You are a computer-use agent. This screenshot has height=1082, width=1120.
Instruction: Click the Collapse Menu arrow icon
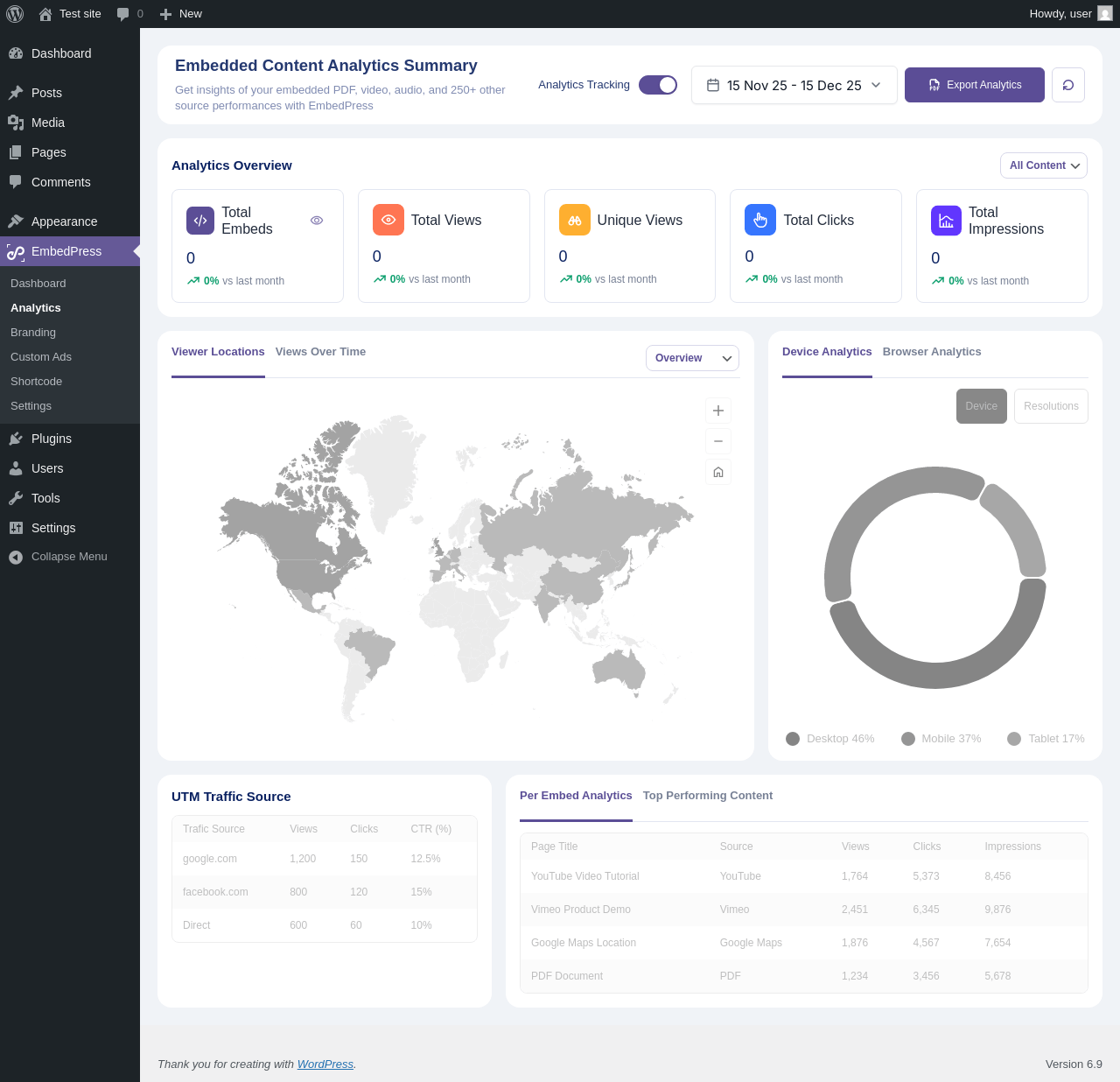coord(16,558)
